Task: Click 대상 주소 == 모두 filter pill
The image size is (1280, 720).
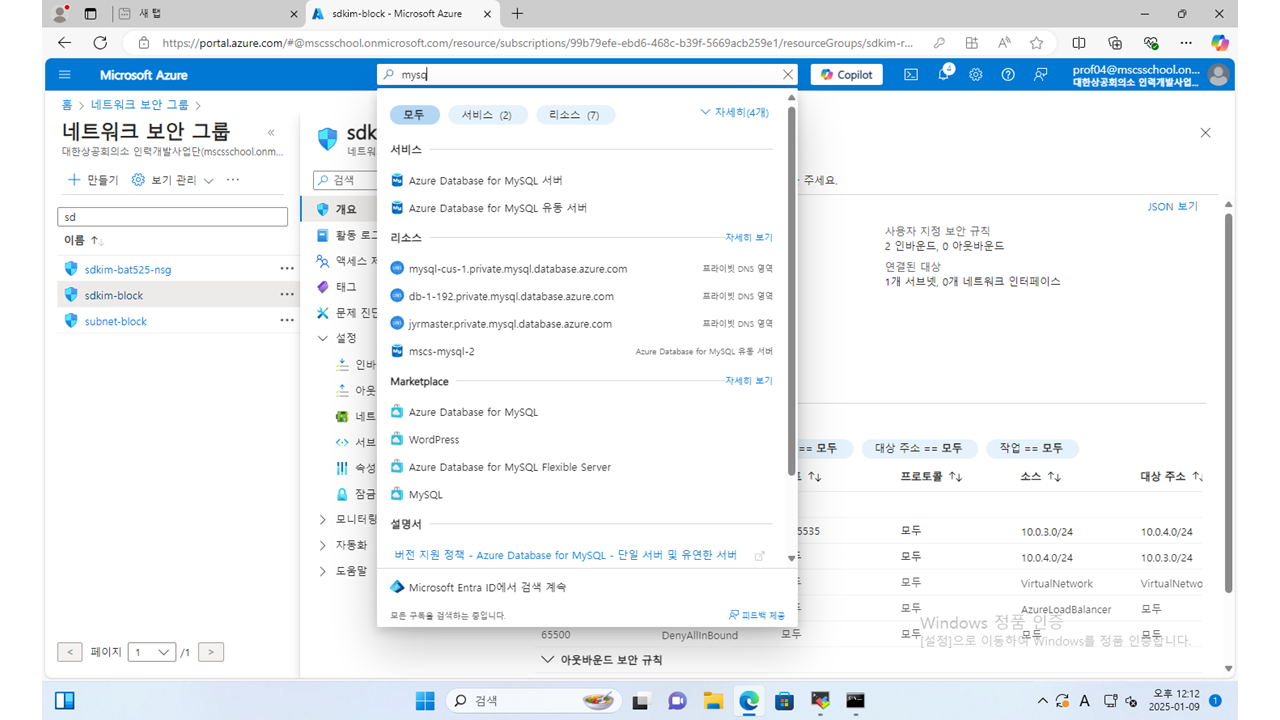Action: coord(918,449)
